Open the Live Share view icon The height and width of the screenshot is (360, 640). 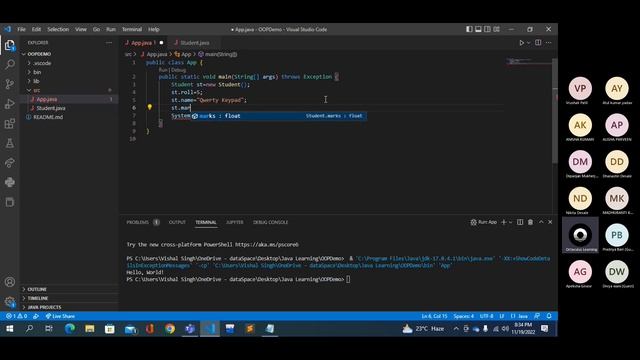[10, 162]
